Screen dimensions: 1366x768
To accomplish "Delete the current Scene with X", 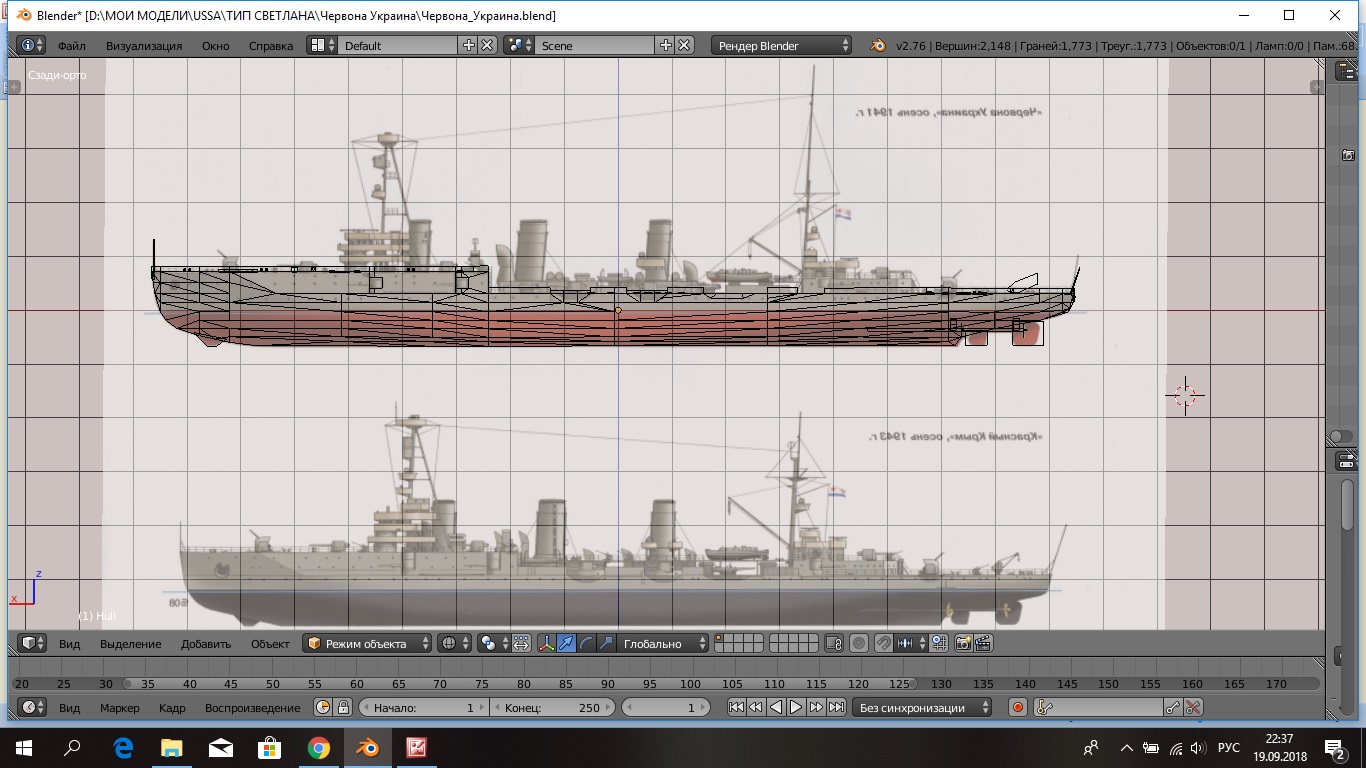I will pyautogui.click(x=684, y=45).
